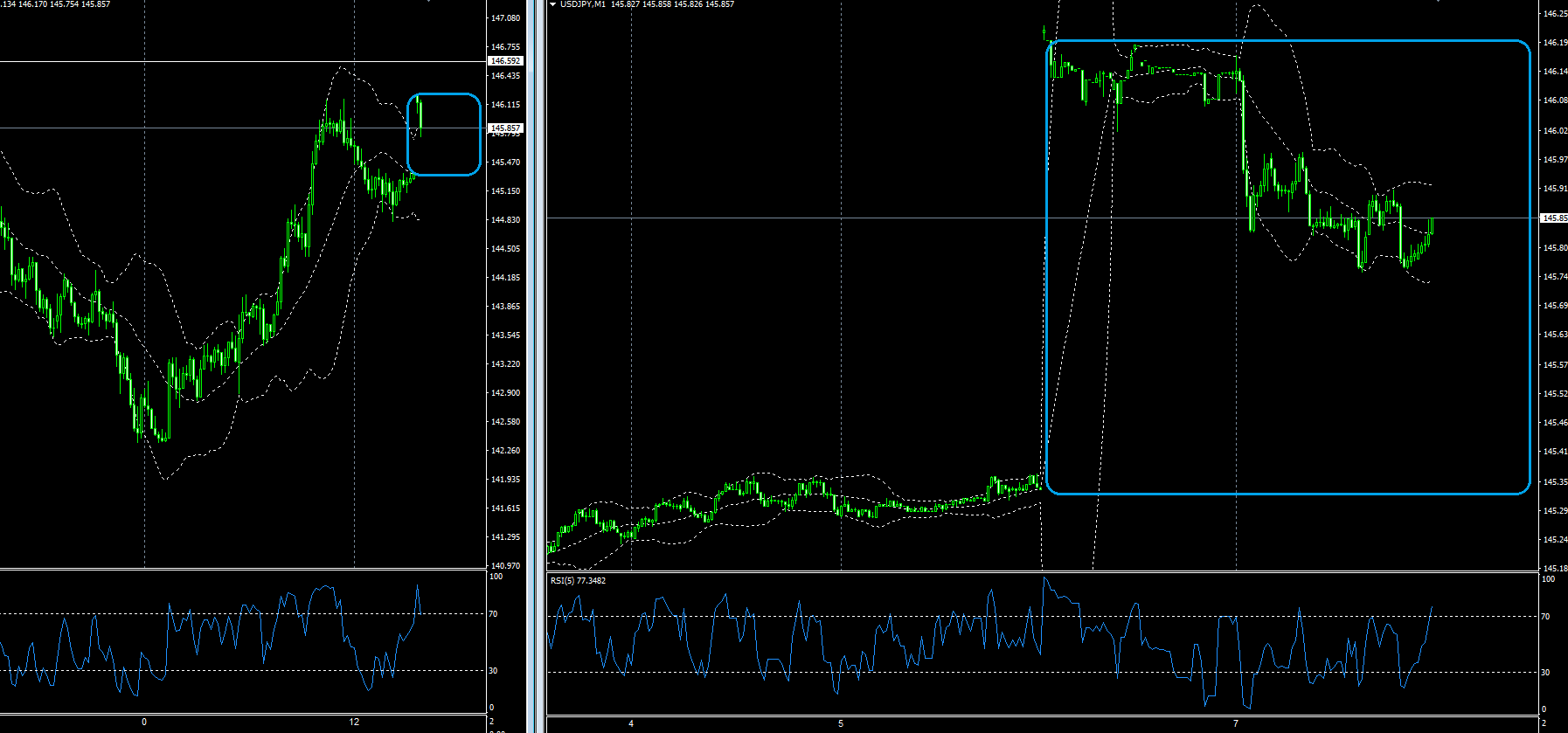Click the USDJPY,M1 chart title text

tap(583, 4)
